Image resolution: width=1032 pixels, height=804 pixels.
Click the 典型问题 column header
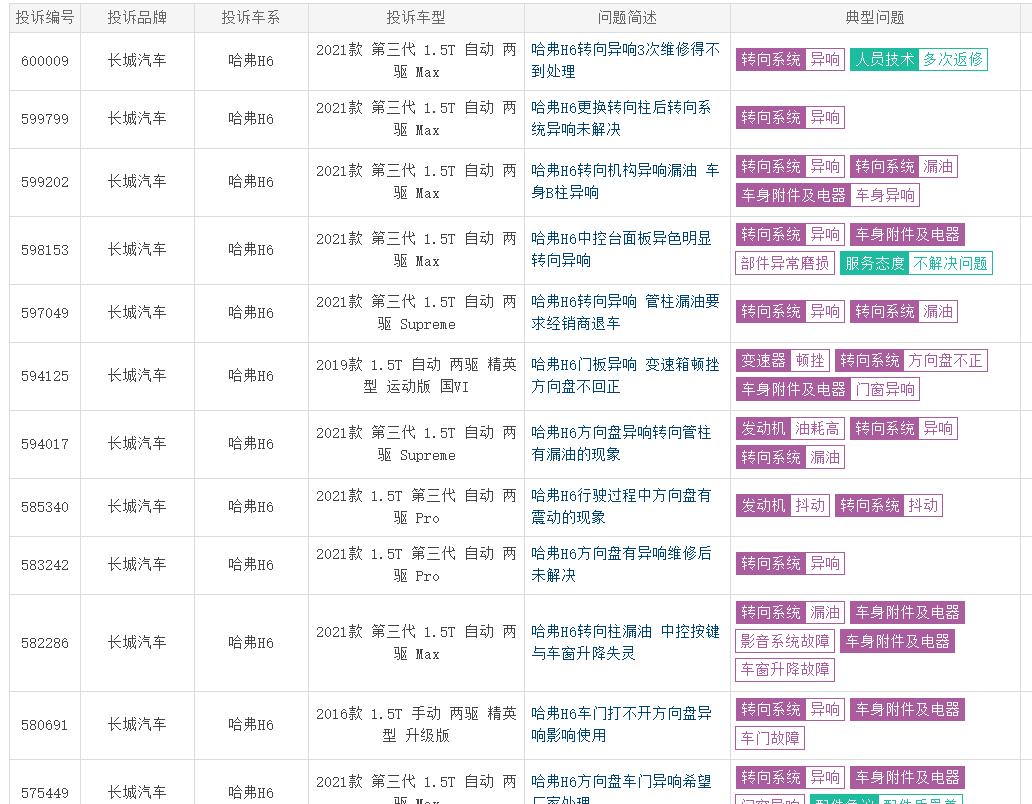click(x=875, y=18)
